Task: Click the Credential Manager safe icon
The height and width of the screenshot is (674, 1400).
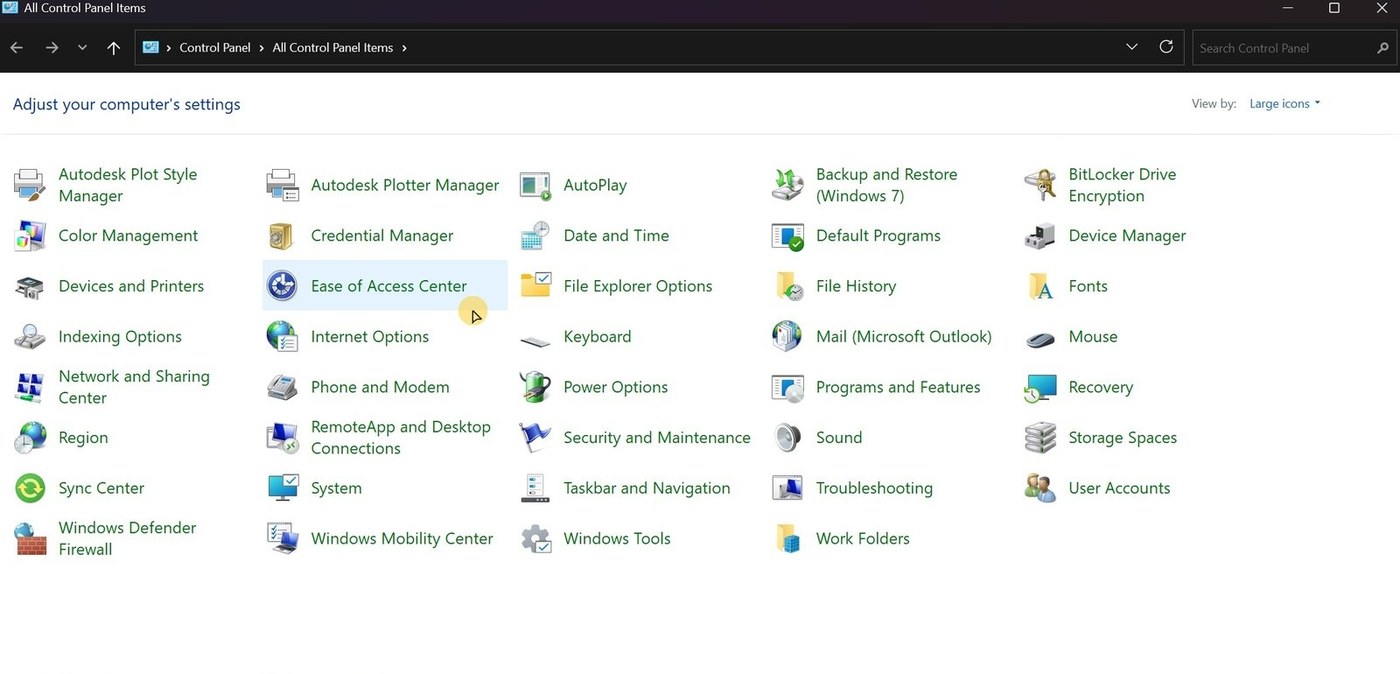Action: (282, 236)
